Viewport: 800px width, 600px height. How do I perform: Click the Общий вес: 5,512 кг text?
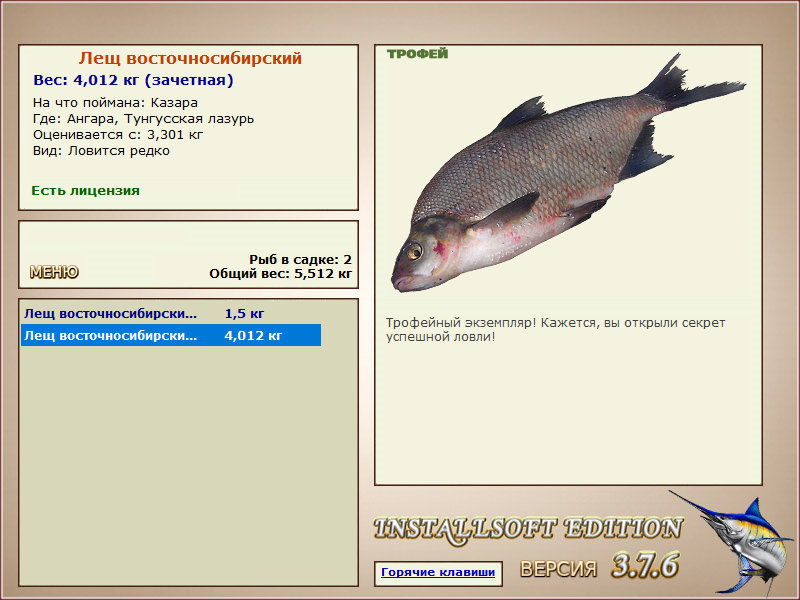click(x=281, y=273)
